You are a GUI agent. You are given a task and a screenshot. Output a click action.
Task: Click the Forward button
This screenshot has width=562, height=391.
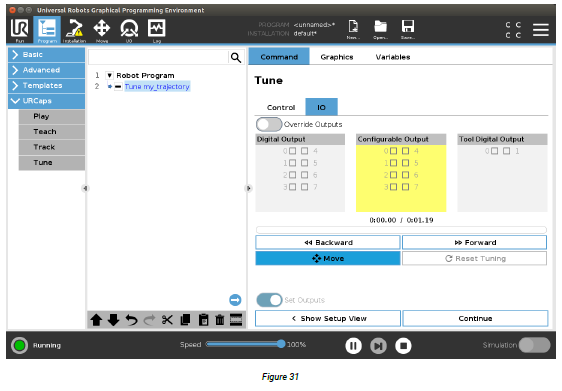click(x=475, y=243)
